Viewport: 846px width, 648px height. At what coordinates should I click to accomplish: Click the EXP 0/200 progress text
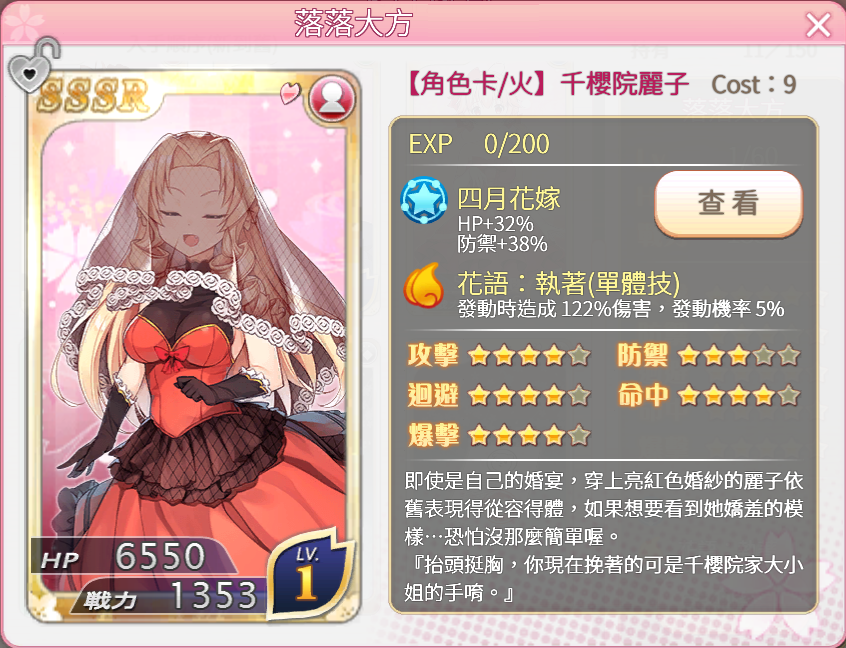(479, 144)
